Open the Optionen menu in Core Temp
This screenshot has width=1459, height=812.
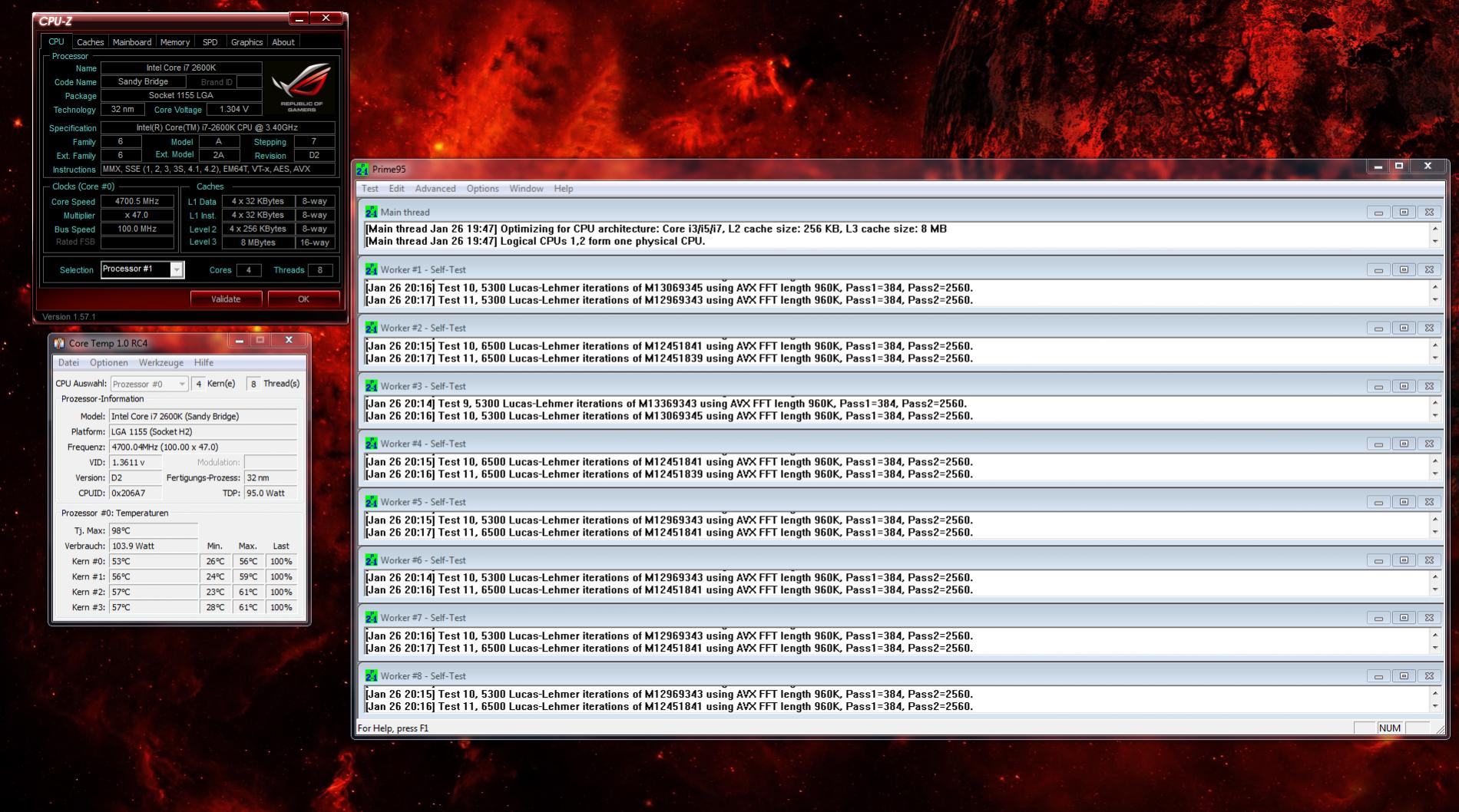(x=109, y=363)
